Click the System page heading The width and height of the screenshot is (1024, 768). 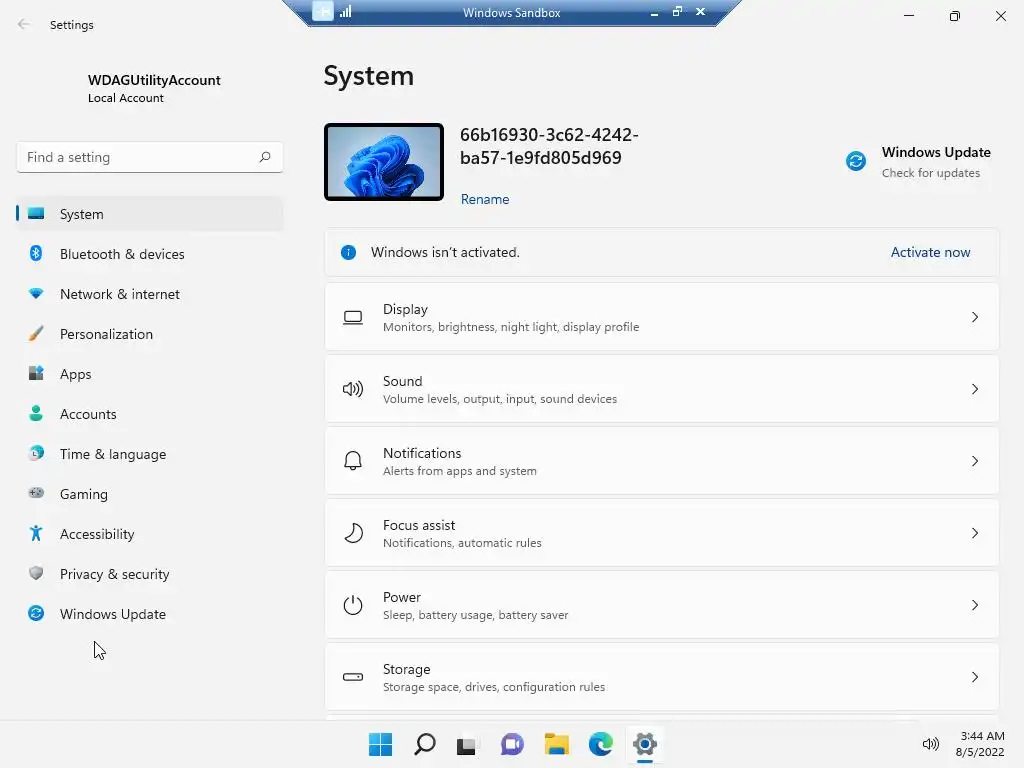coord(368,76)
